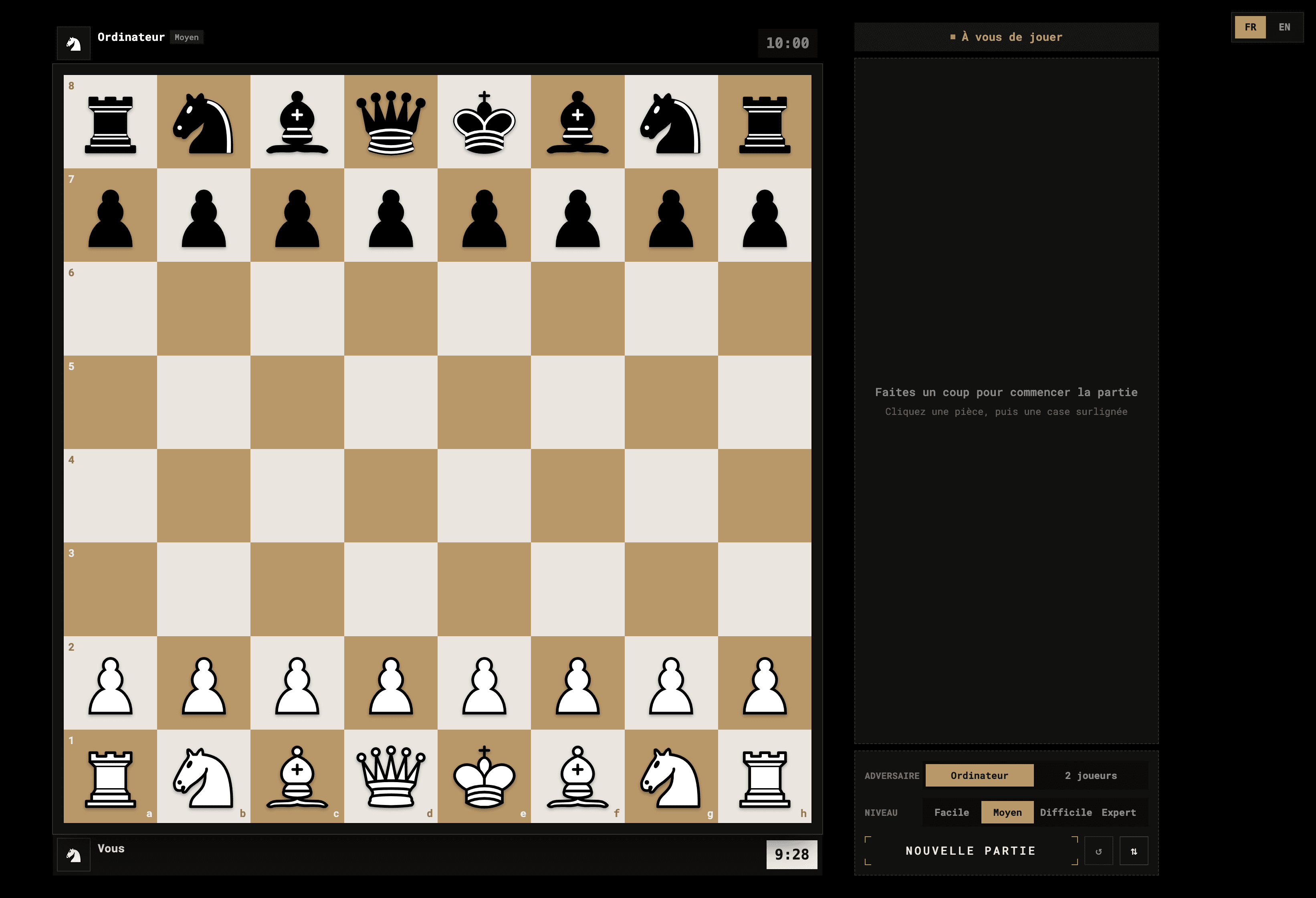Set level to Expert
1316x898 pixels.
point(1118,813)
